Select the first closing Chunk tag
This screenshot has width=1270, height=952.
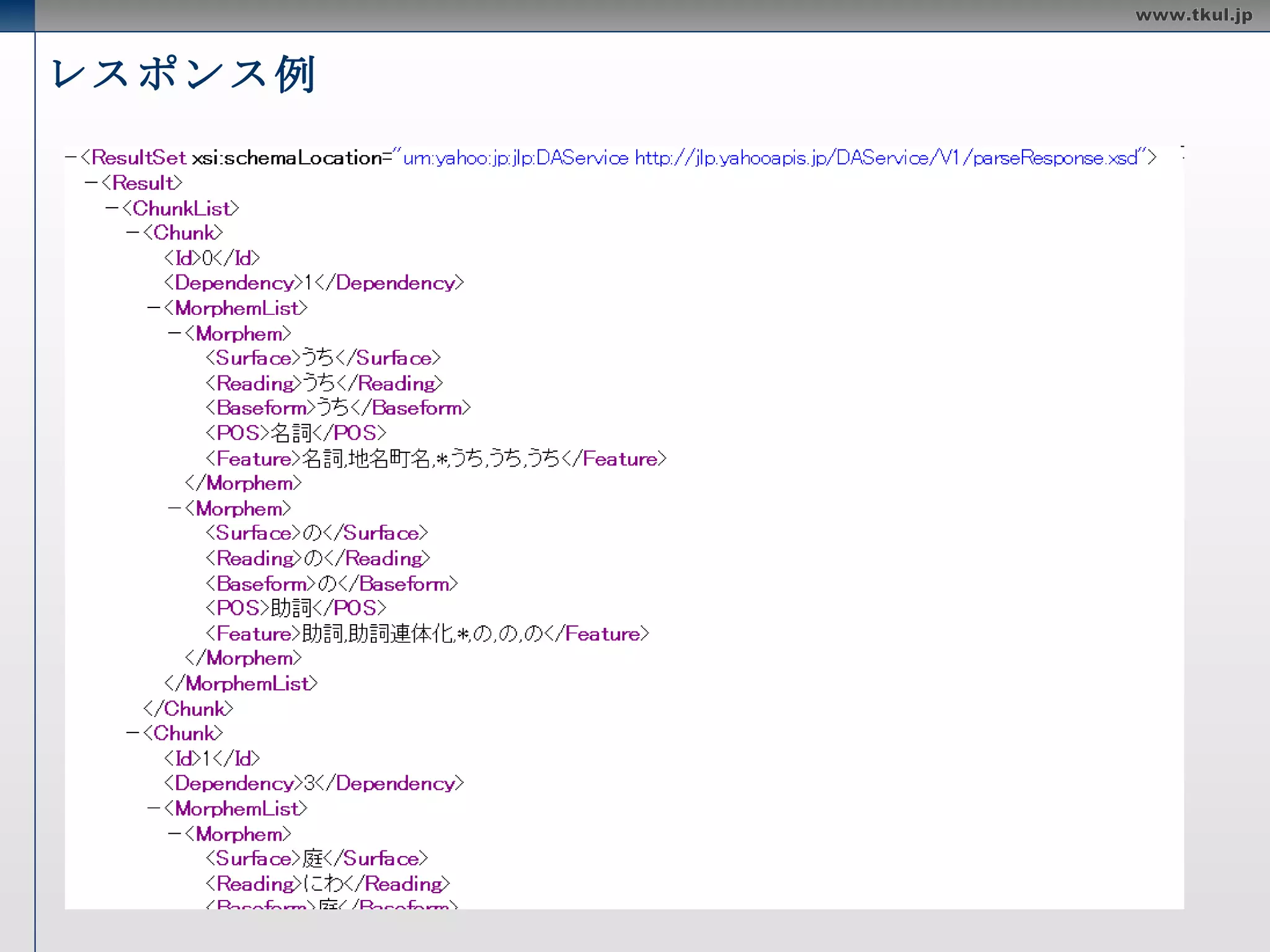188,709
